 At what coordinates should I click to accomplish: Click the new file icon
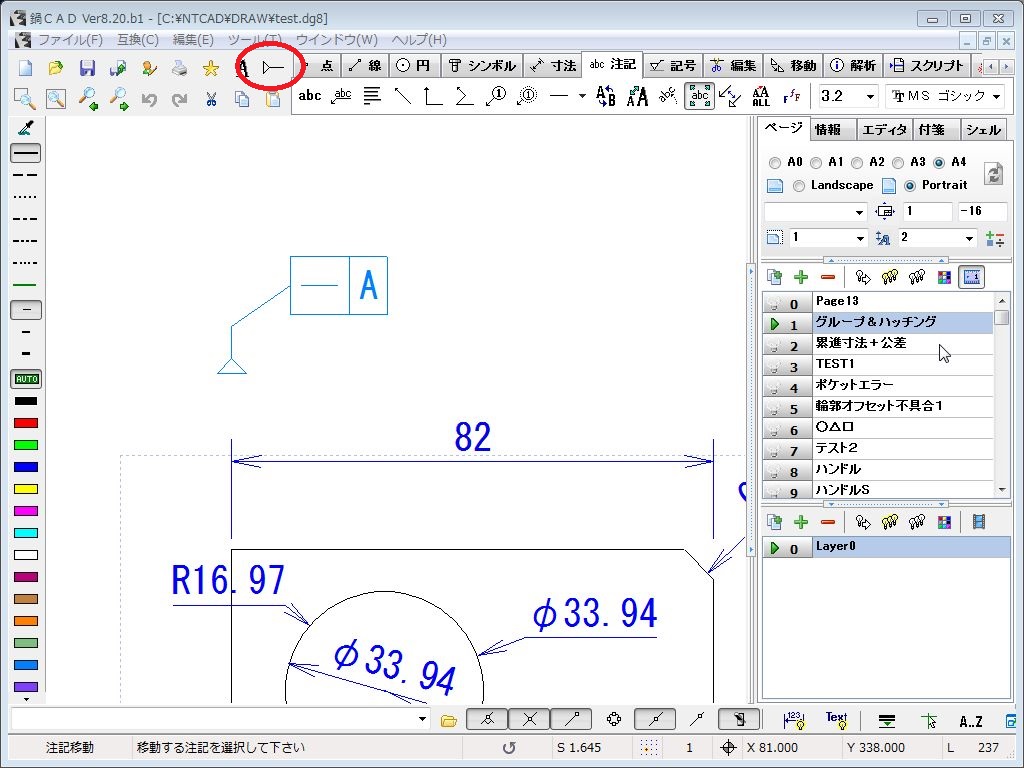25,67
